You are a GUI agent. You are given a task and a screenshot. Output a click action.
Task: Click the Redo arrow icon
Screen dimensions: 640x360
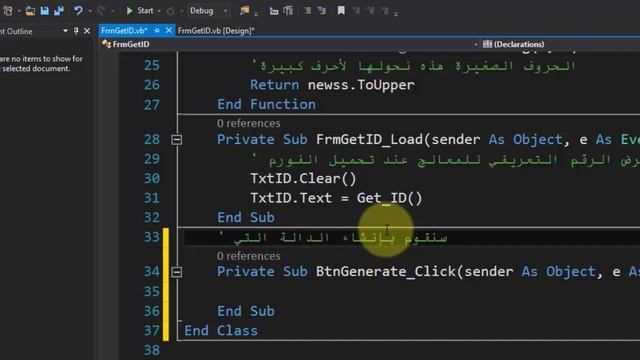click(x=102, y=11)
